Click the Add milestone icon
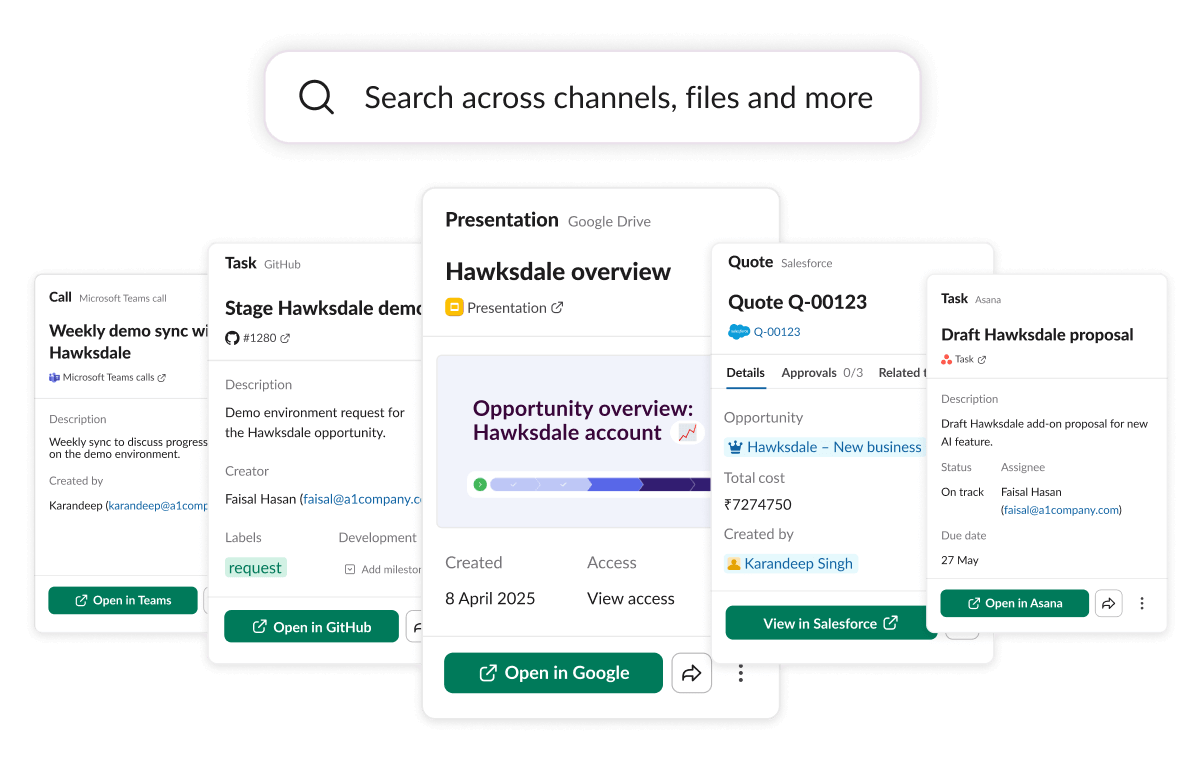This screenshot has height=768, width=1200. point(350,569)
